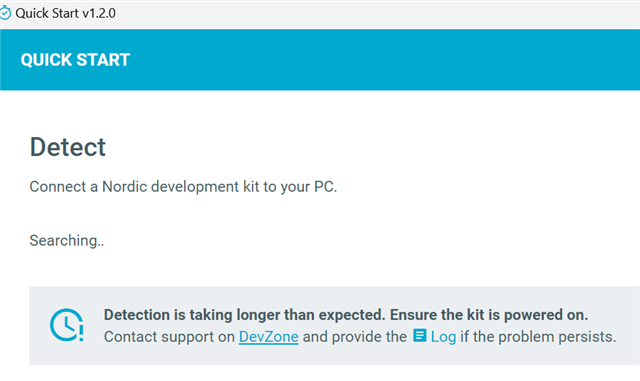This screenshot has height=381, width=640.
Task: Click the v1.2.0 version label in title bar
Action: tap(99, 13)
